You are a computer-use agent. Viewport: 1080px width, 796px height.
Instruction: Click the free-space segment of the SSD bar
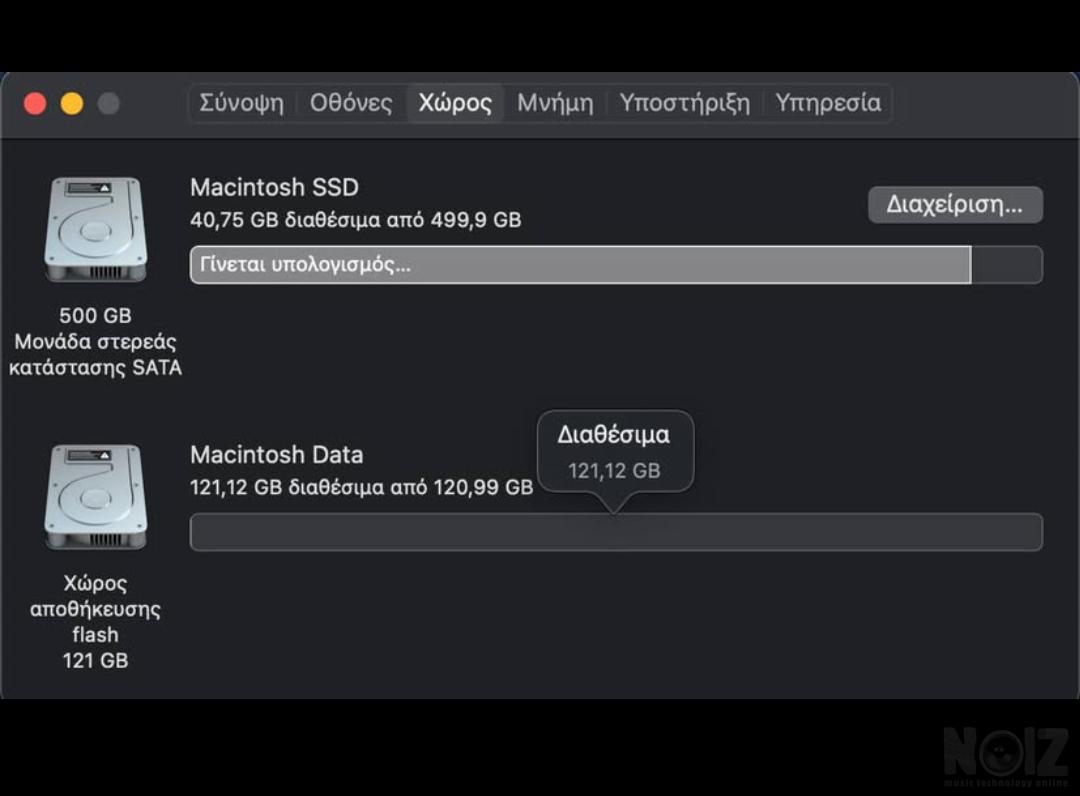point(1006,265)
